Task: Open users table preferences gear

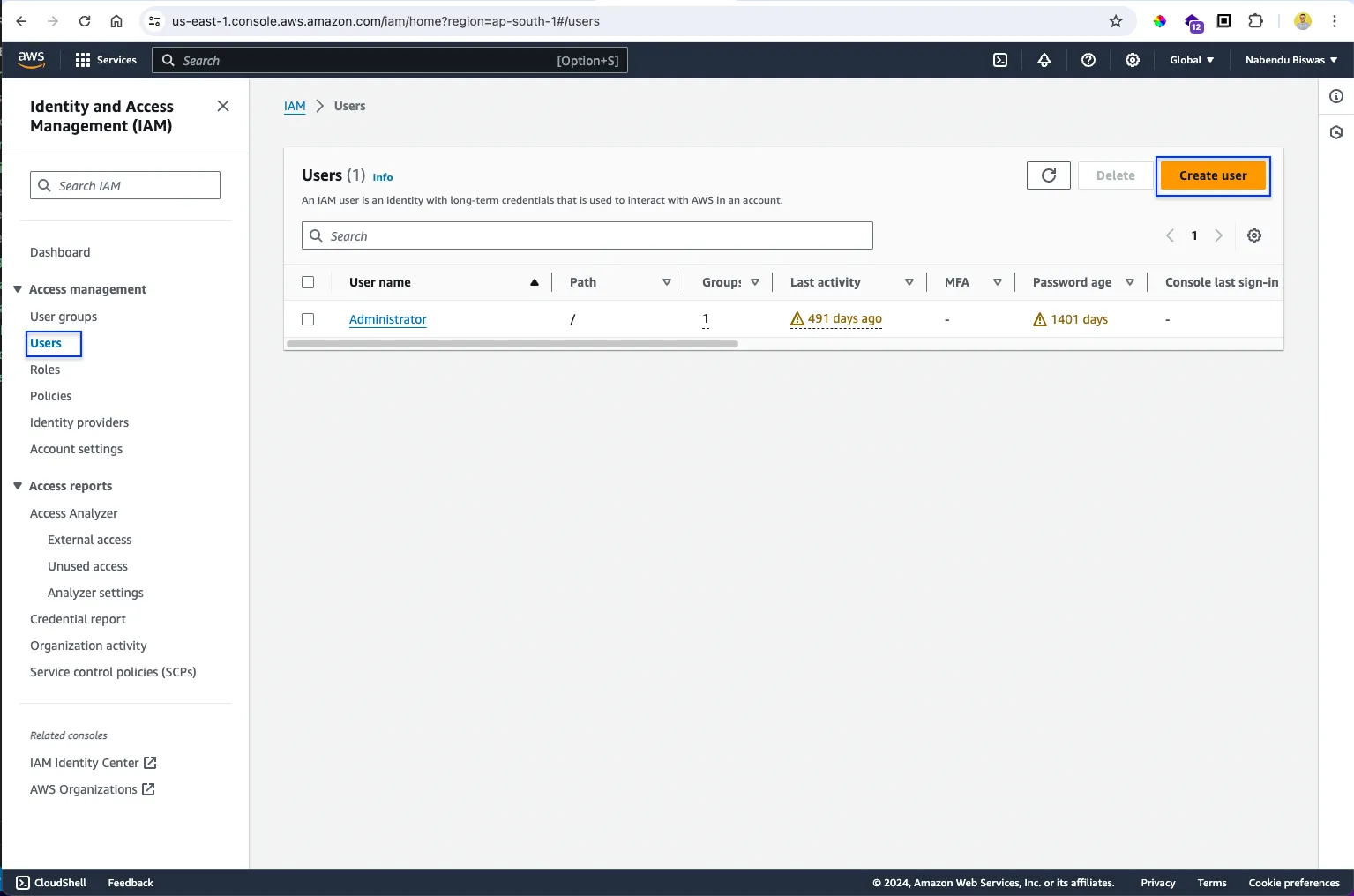Action: pos(1254,235)
